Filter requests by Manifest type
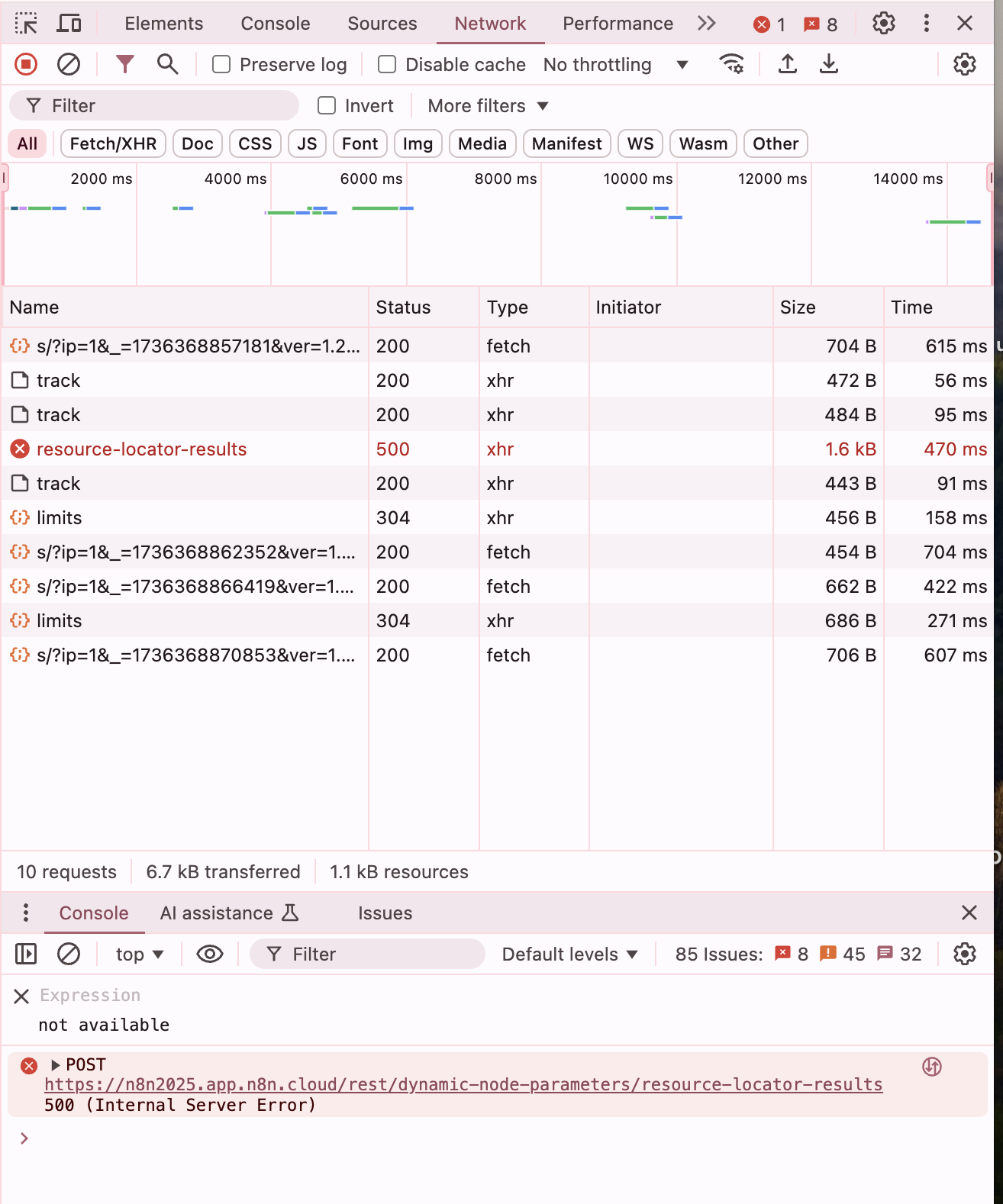Image resolution: width=1003 pixels, height=1204 pixels. pyautogui.click(x=566, y=143)
